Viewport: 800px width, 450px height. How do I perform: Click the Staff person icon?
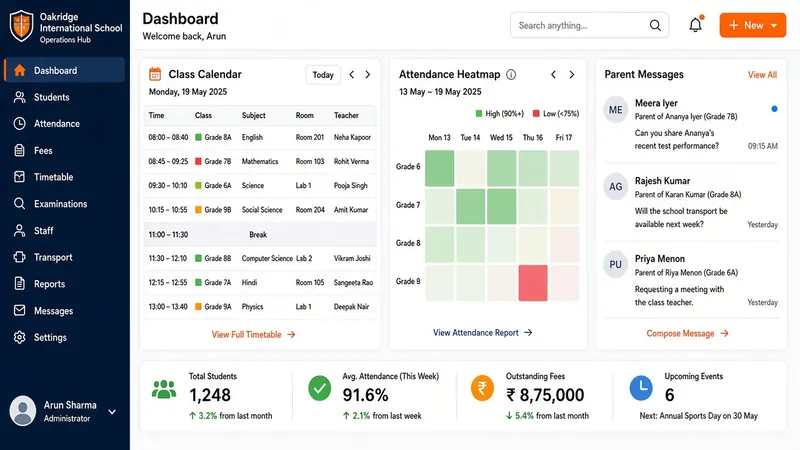click(x=19, y=231)
